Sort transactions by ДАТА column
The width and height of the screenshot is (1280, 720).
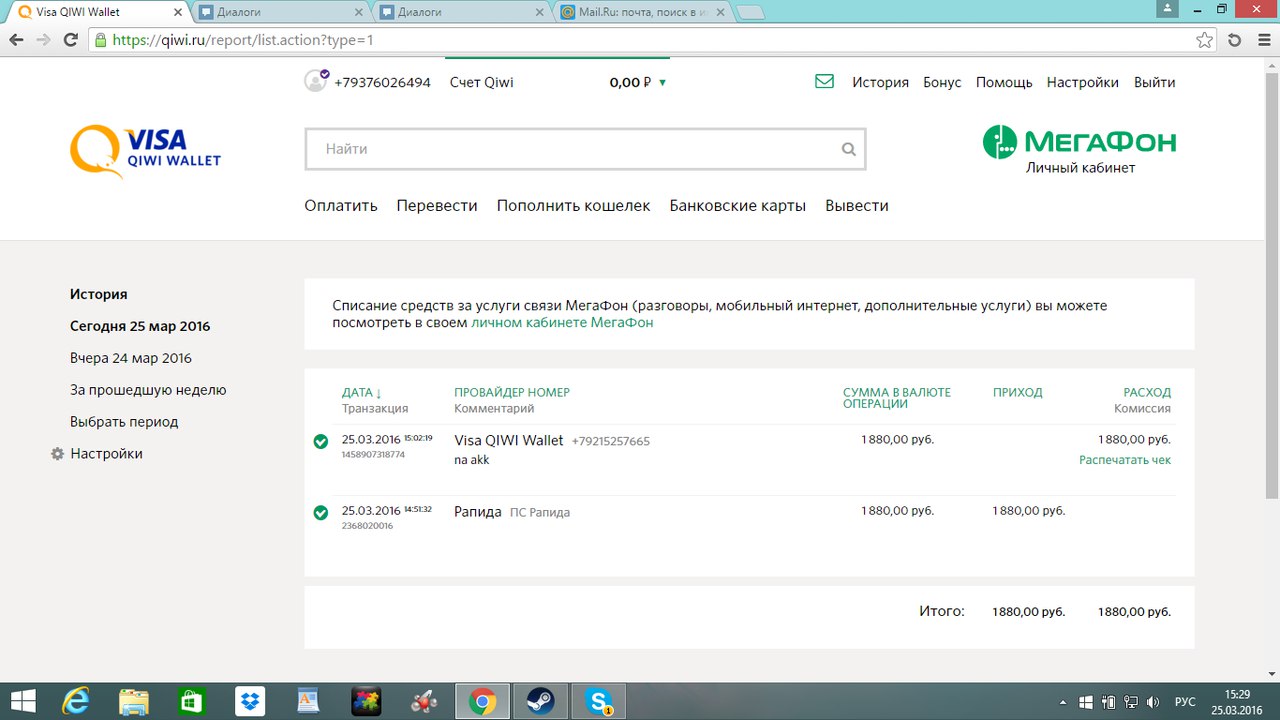pos(362,393)
